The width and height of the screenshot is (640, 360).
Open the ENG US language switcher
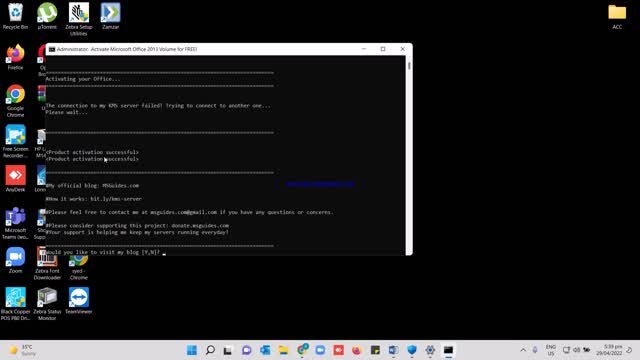point(551,350)
